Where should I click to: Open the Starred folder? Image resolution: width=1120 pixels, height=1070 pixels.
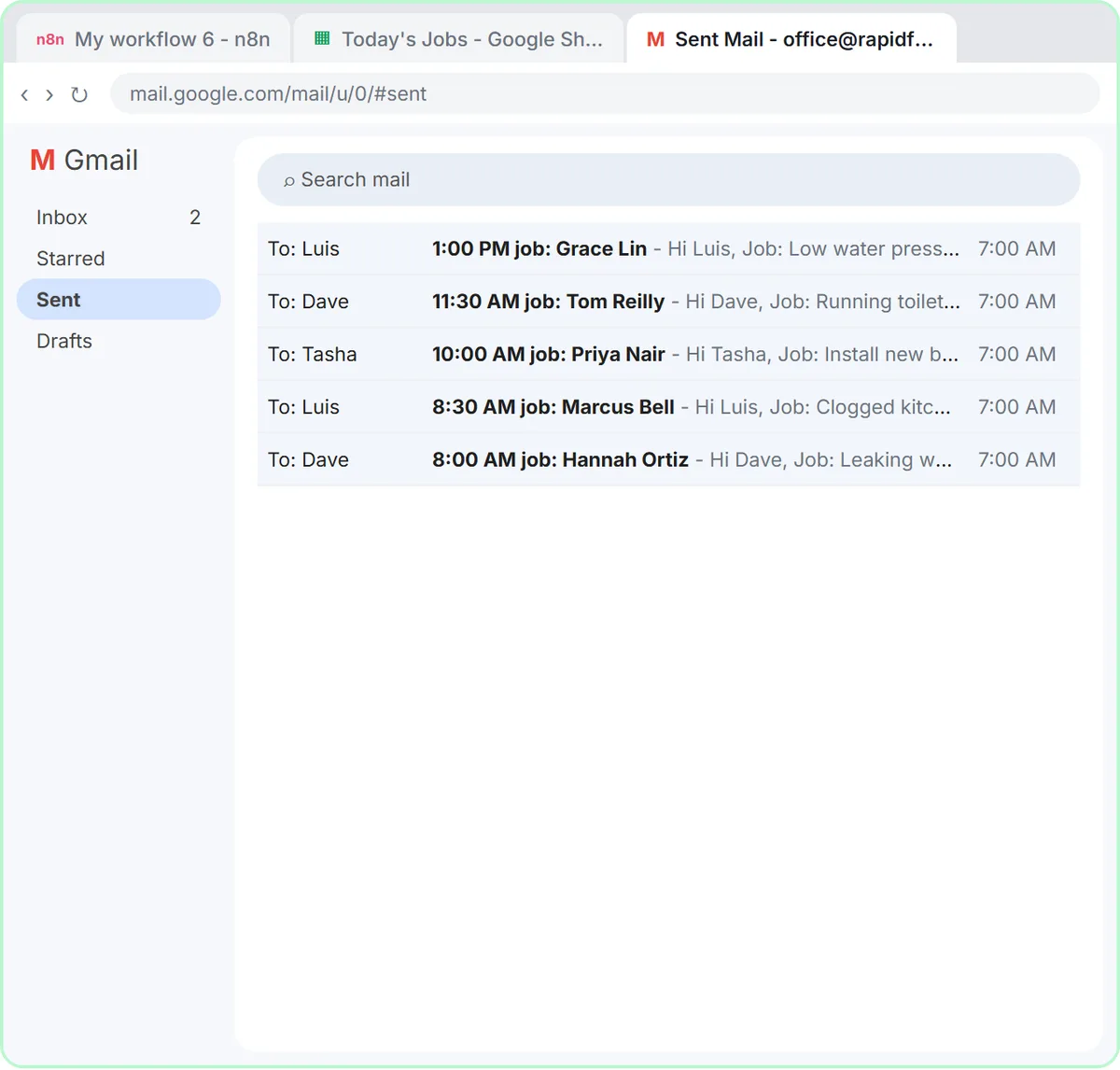tap(119, 259)
